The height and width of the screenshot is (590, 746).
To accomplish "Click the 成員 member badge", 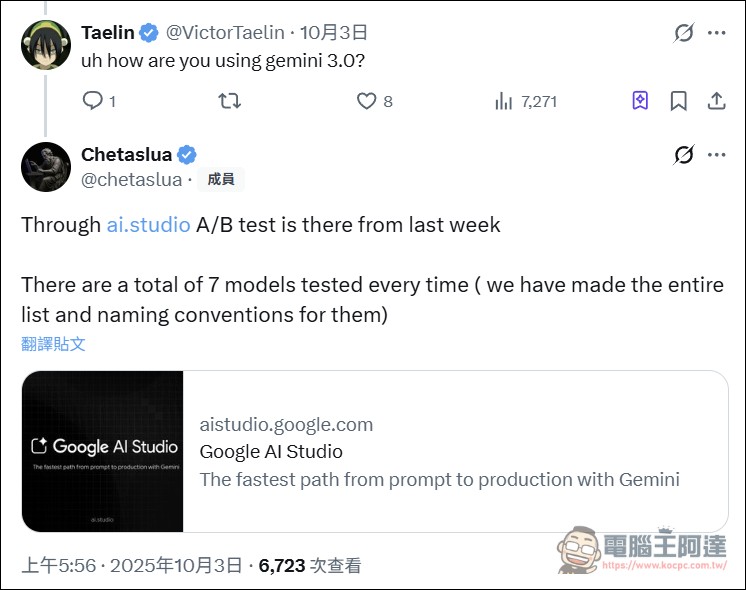I will (221, 180).
